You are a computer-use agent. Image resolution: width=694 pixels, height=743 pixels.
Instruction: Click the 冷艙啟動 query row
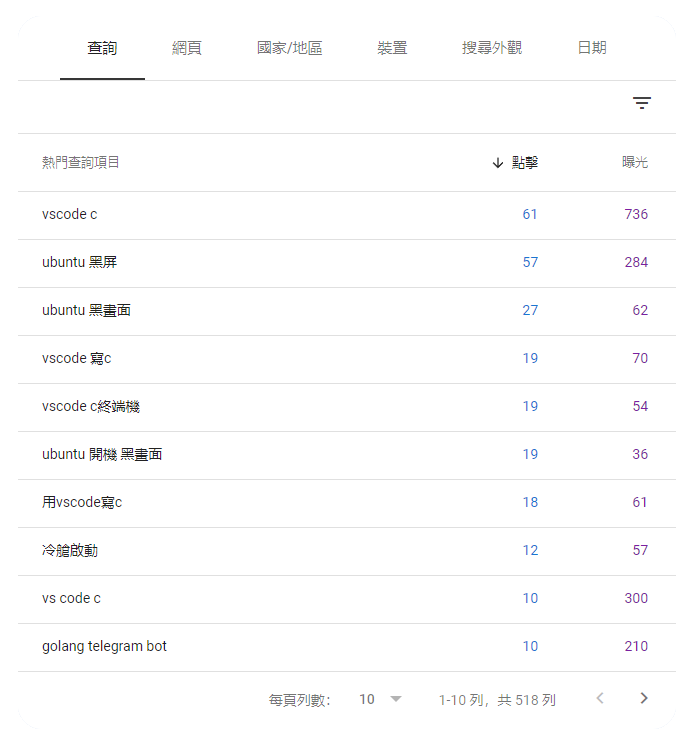pos(347,552)
